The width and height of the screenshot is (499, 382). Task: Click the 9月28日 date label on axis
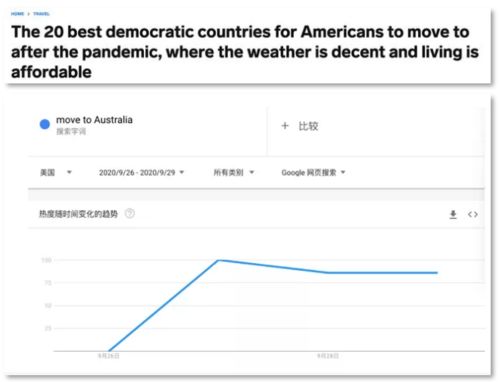[x=328, y=356]
